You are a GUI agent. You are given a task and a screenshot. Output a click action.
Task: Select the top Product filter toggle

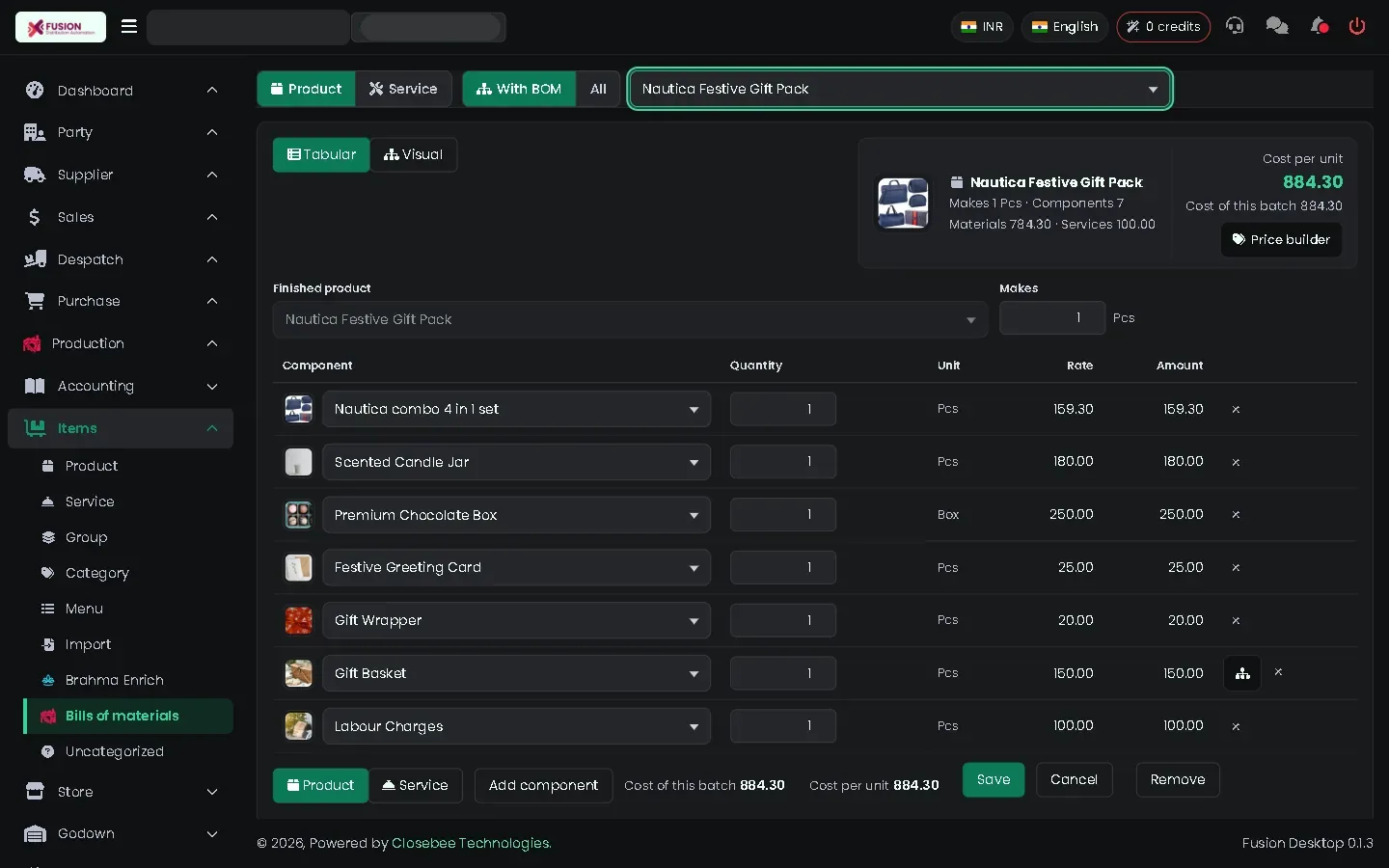click(306, 89)
